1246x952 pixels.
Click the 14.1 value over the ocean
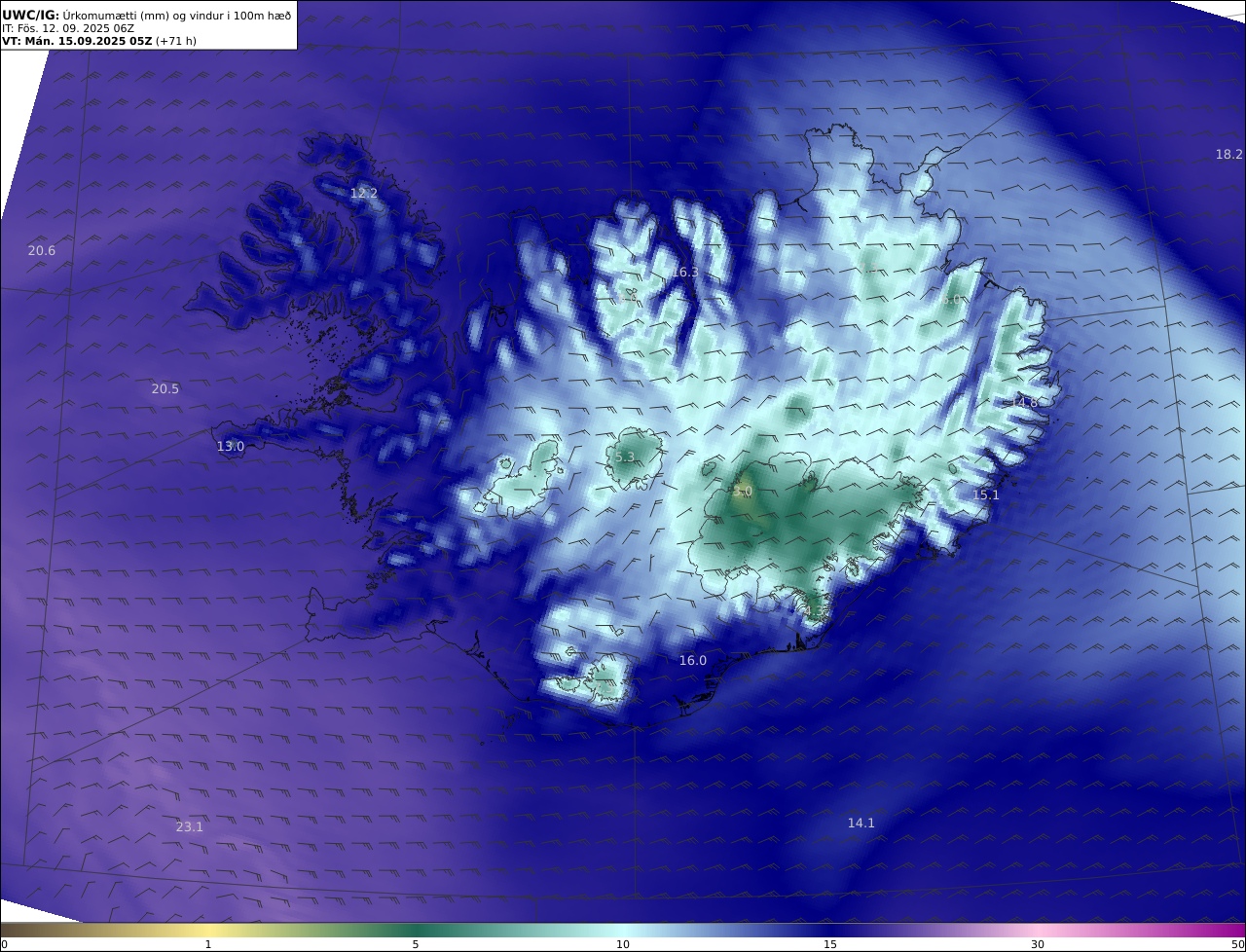point(861,824)
